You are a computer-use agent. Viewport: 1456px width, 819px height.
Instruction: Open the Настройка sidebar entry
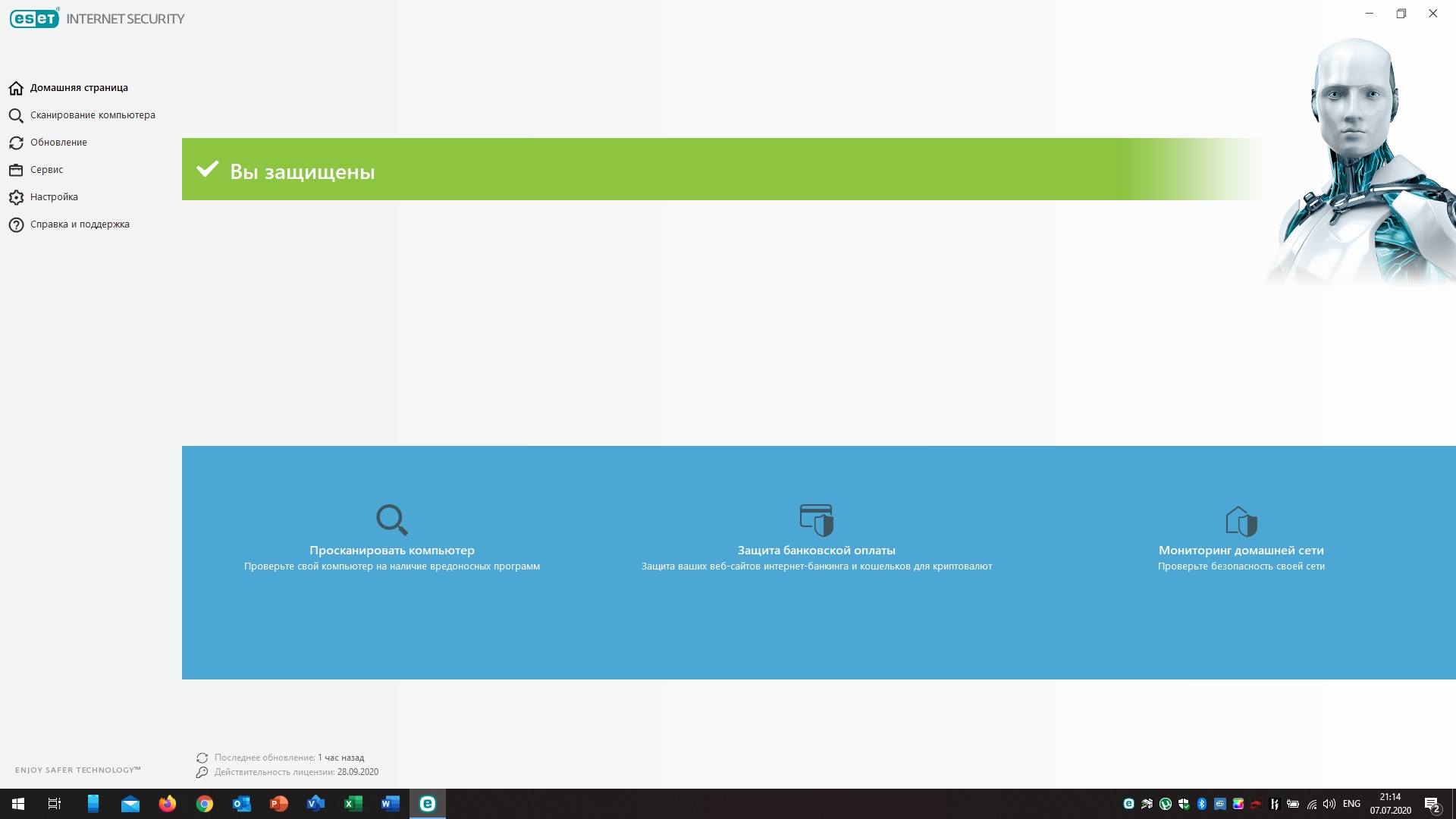click(x=54, y=197)
